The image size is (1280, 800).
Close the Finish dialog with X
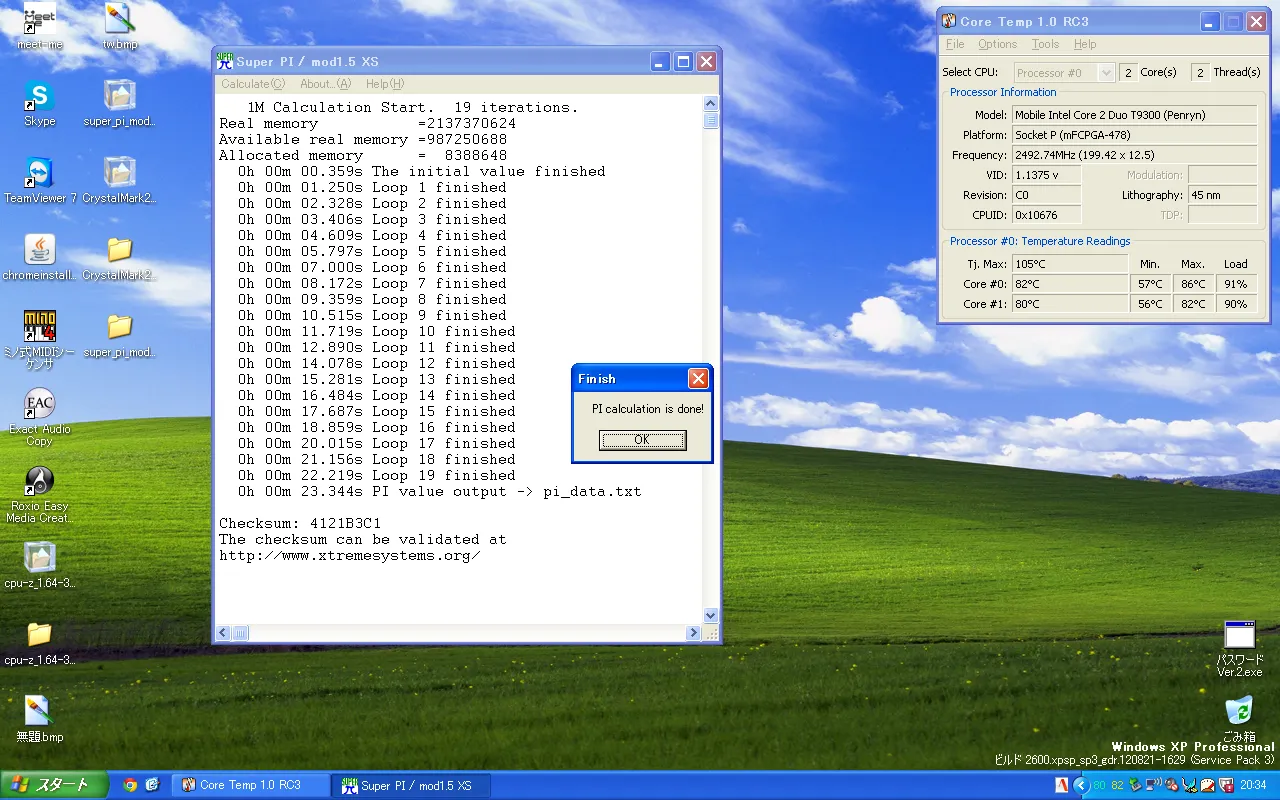tap(698, 378)
